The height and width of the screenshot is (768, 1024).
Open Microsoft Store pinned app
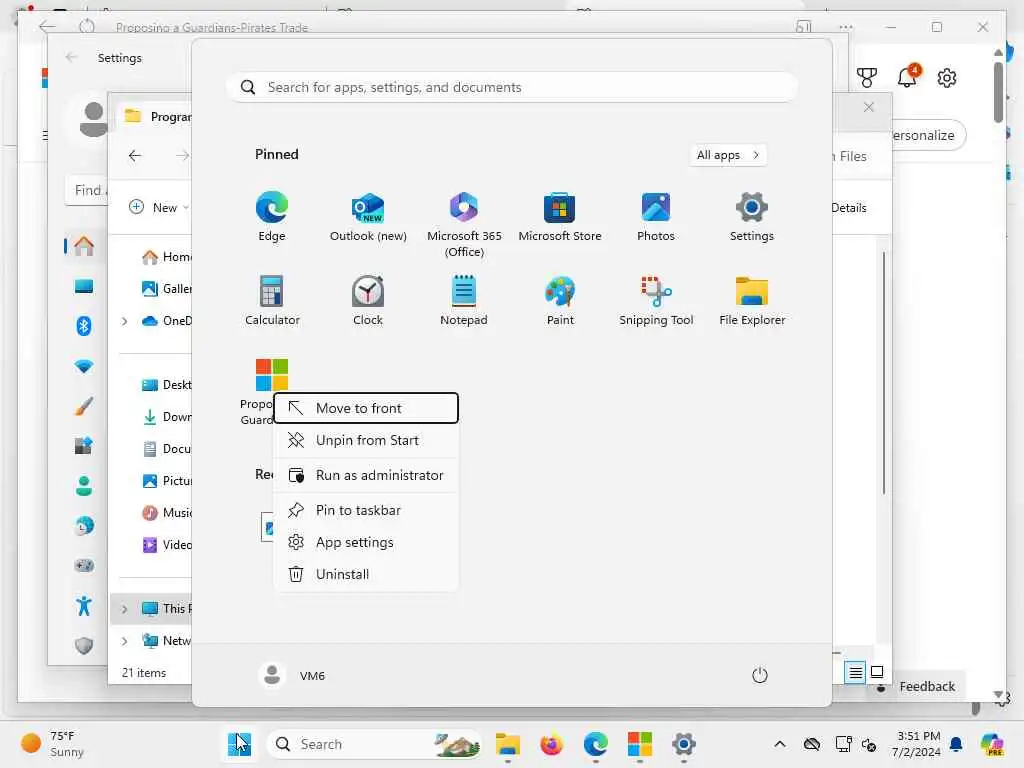pyautogui.click(x=560, y=217)
